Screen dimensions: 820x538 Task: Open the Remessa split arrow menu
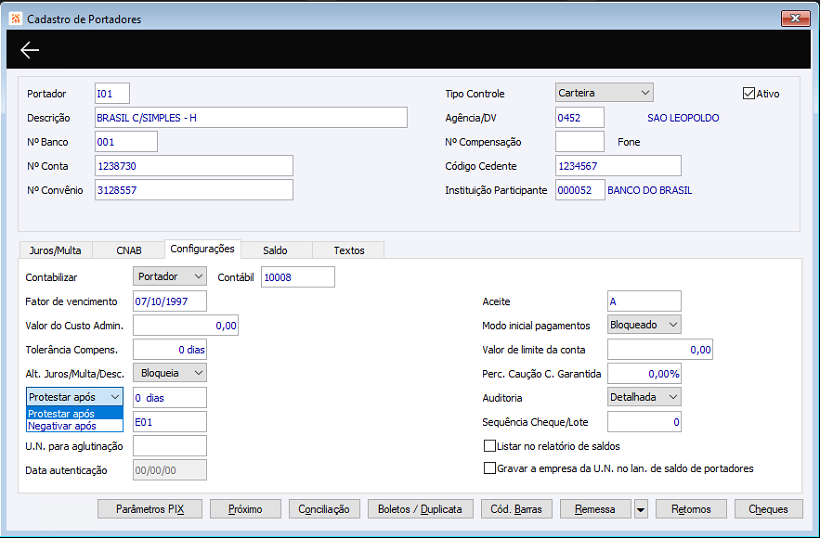[640, 509]
